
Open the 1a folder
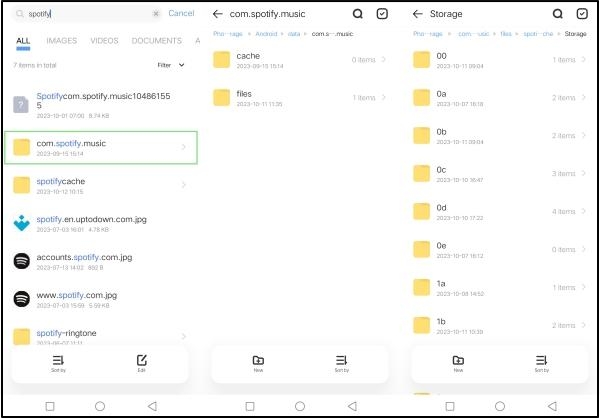pos(500,287)
